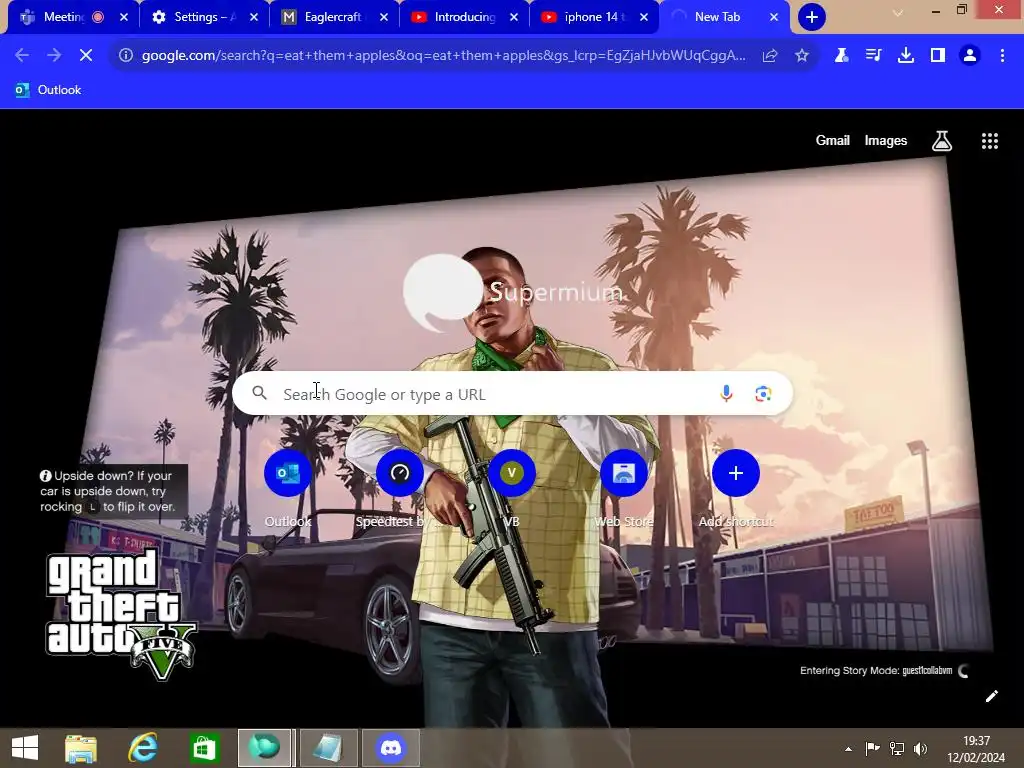Open the network tray icon
The height and width of the screenshot is (768, 1024).
(897, 748)
